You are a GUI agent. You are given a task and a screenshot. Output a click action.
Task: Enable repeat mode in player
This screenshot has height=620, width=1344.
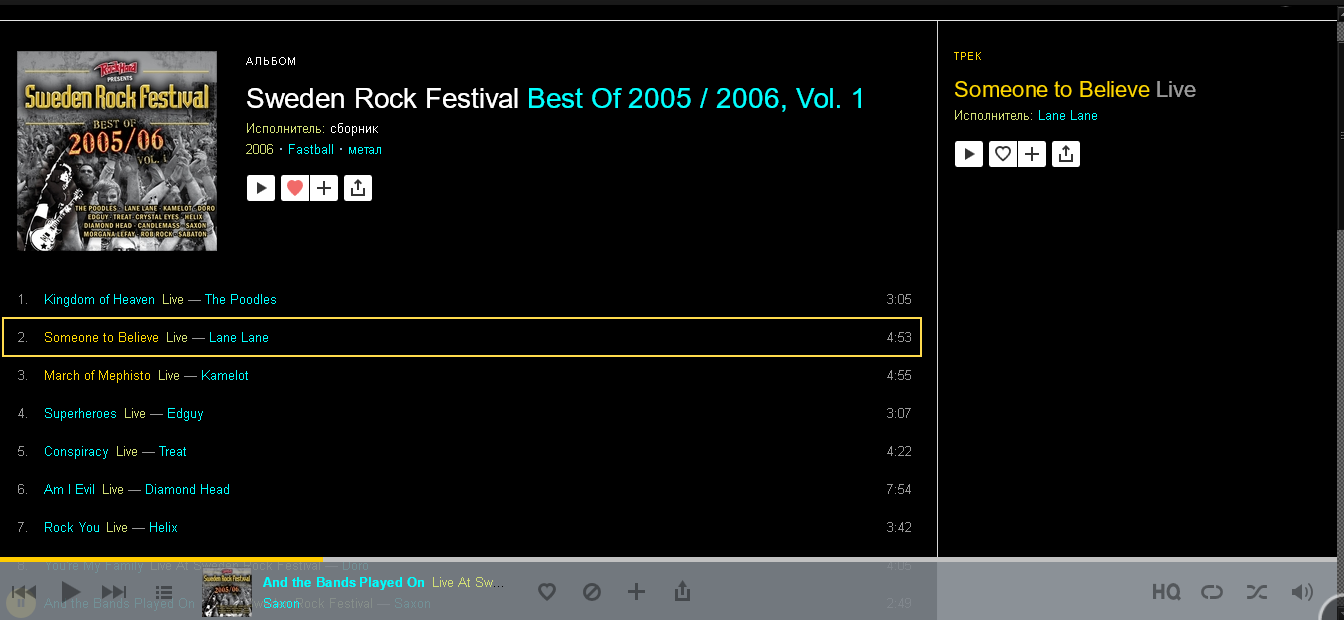1212,592
